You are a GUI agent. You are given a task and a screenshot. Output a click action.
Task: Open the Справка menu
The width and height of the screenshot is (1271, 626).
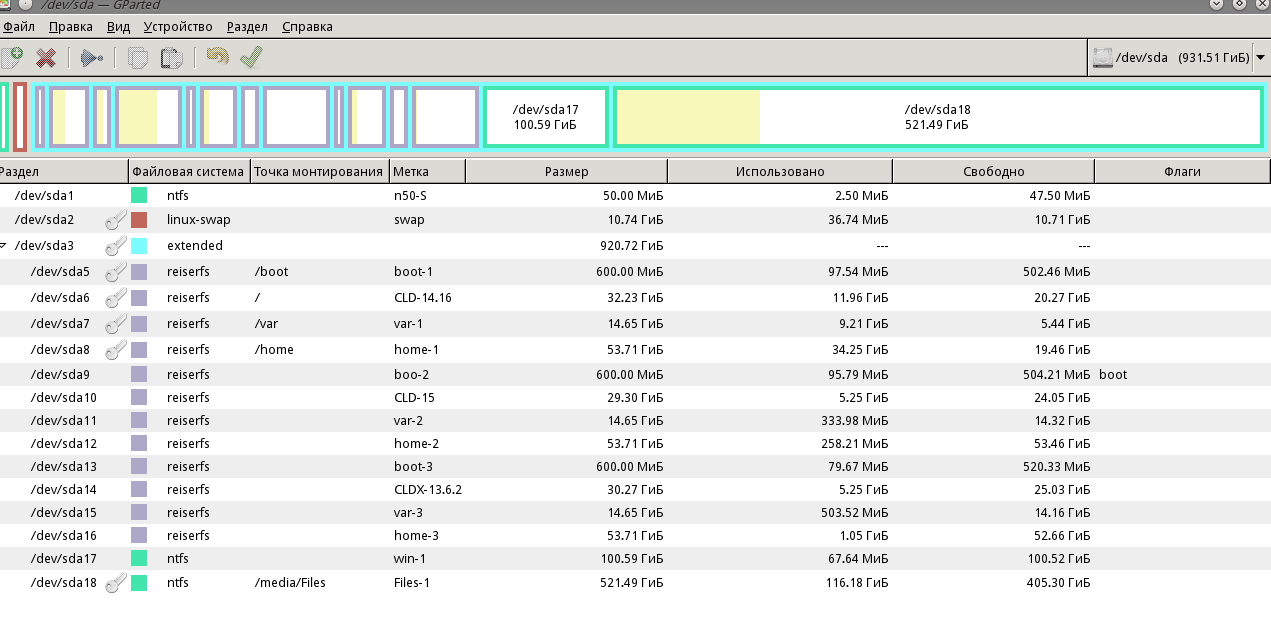(x=307, y=27)
